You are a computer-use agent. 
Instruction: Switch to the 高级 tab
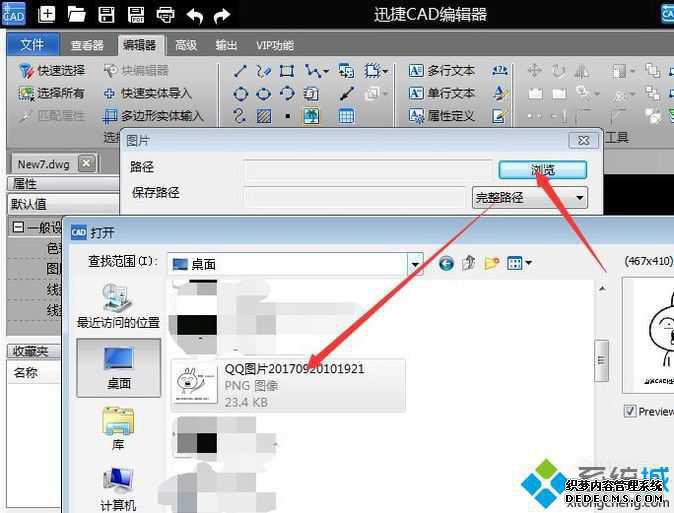tap(186, 45)
